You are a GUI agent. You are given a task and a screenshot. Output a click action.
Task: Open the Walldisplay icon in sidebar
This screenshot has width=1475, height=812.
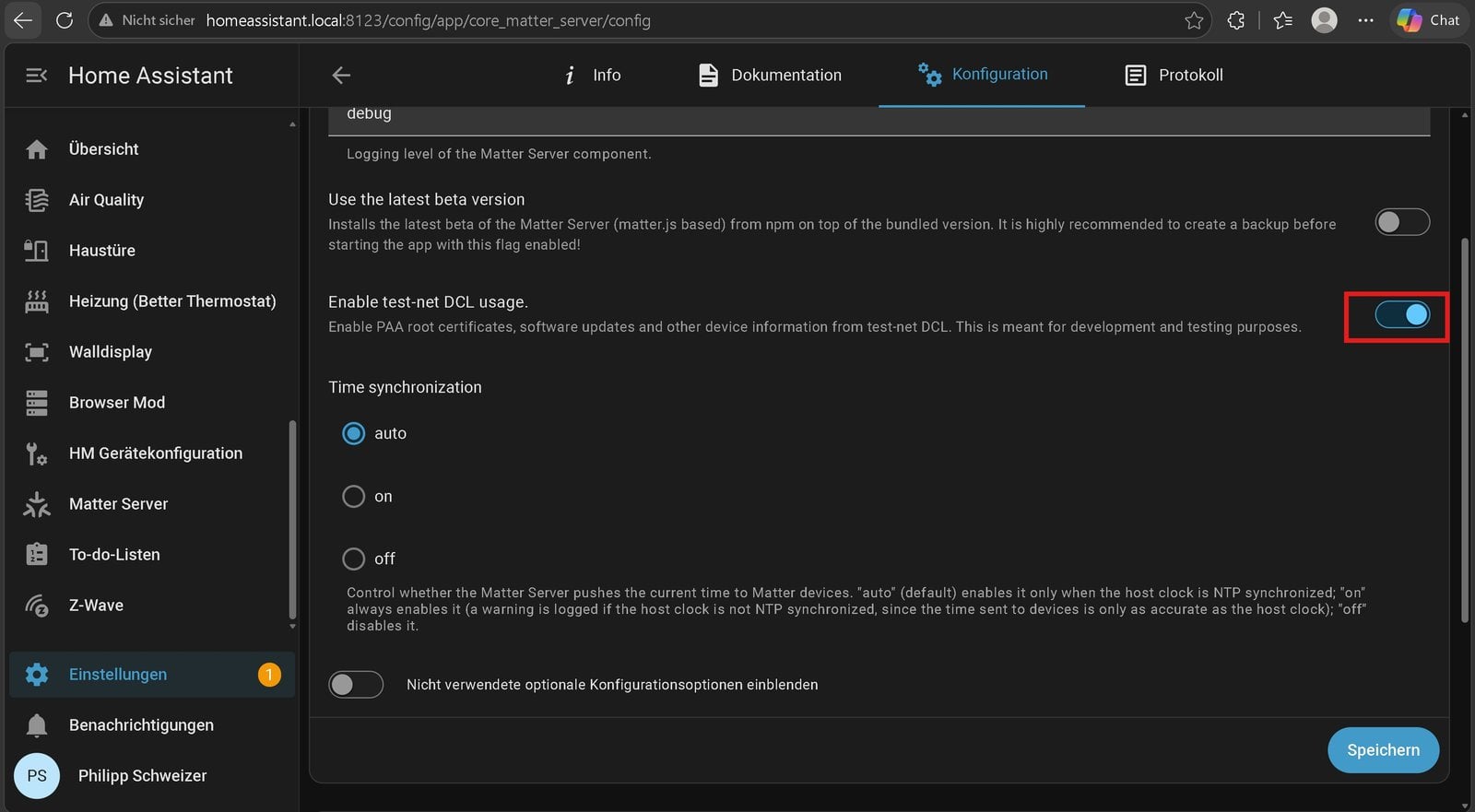pos(37,352)
